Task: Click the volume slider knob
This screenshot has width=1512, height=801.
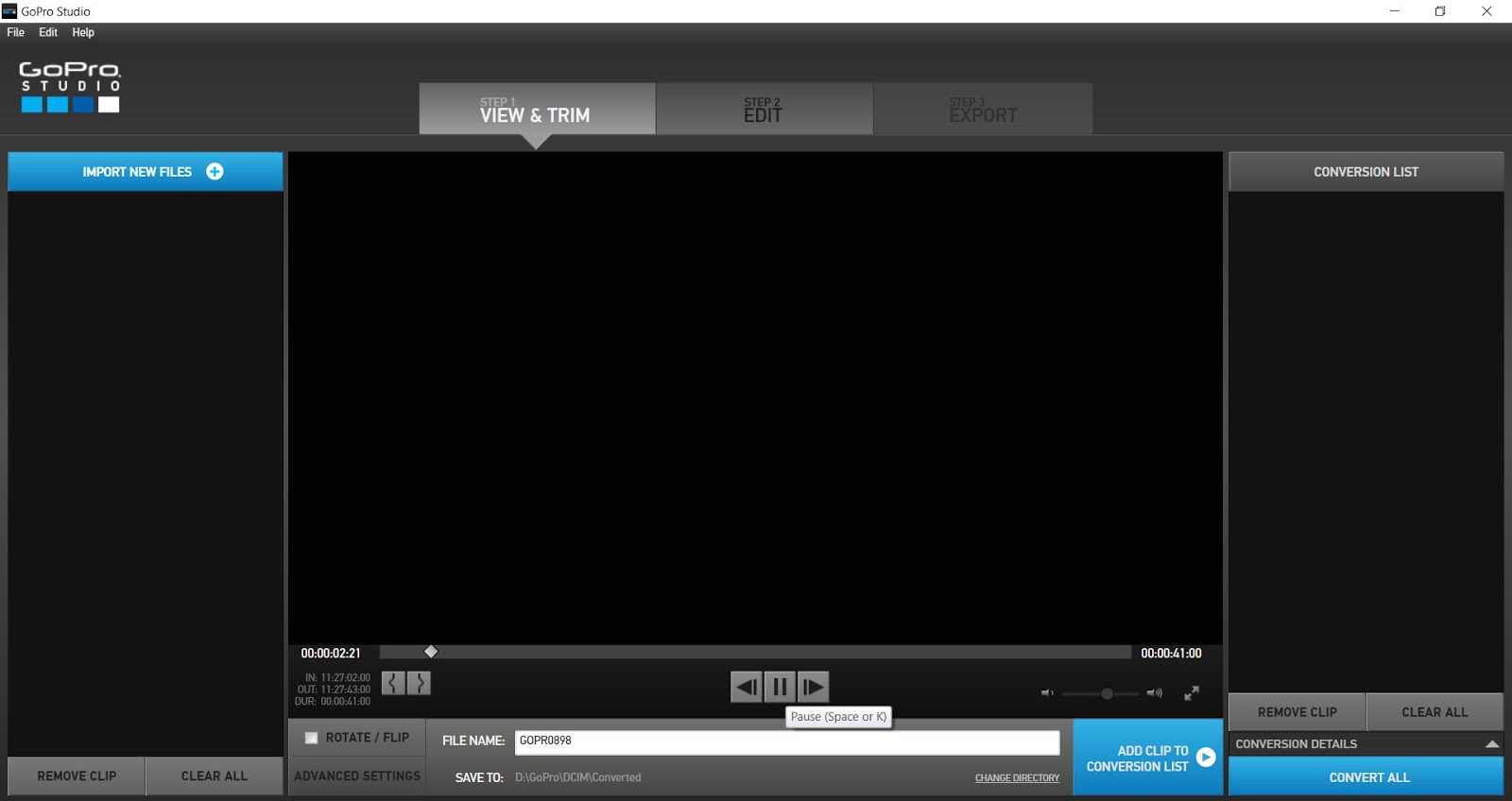Action: (x=1107, y=693)
